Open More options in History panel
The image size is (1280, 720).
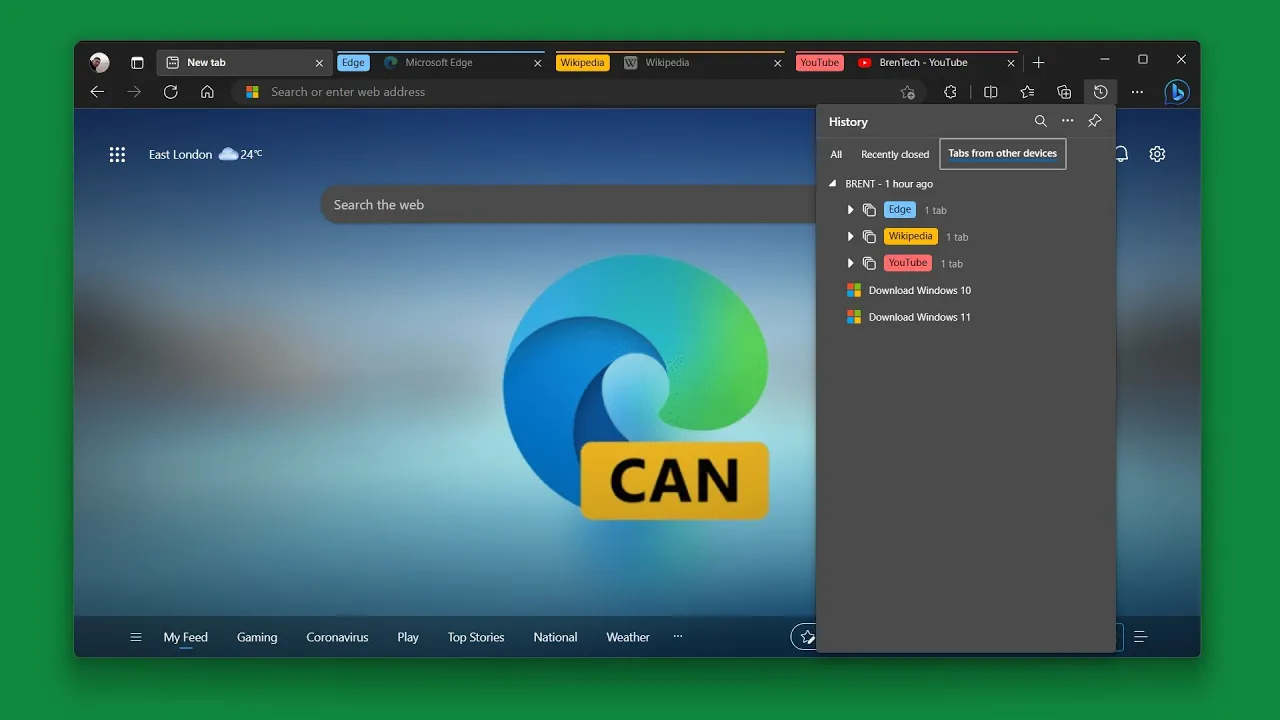point(1068,121)
